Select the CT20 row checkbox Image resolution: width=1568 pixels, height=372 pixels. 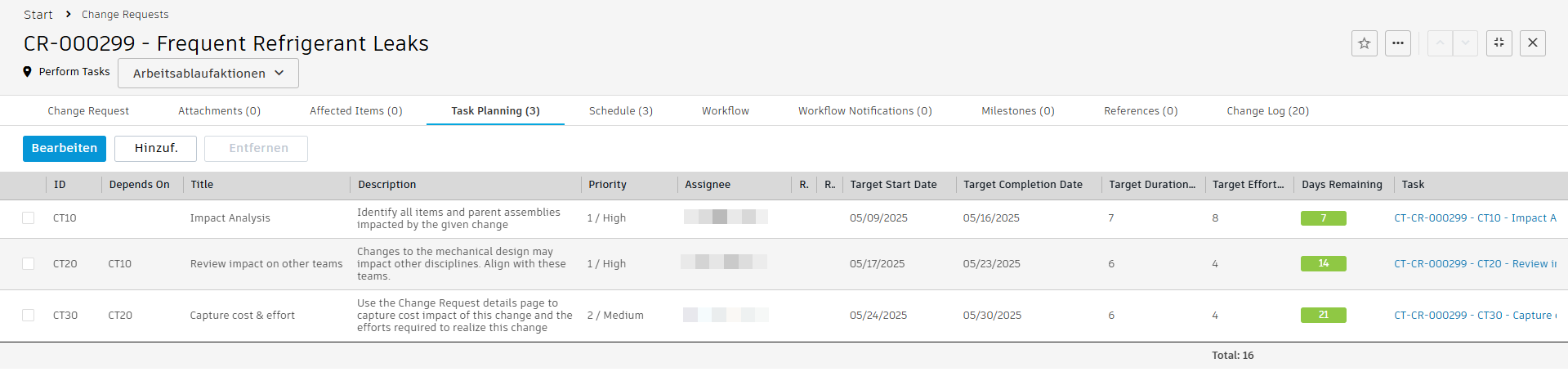pos(29,264)
